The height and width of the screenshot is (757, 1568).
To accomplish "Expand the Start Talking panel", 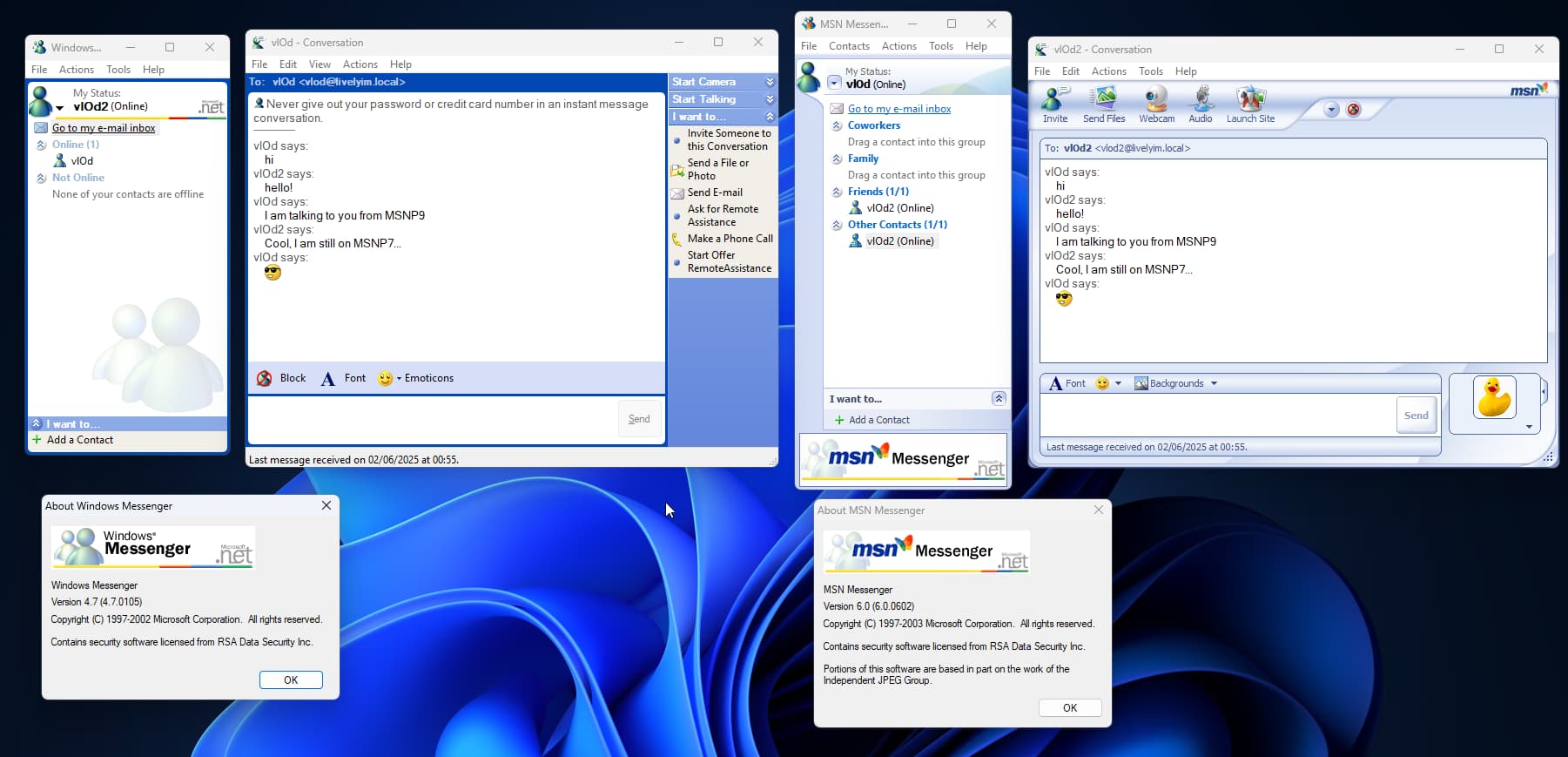I will (770, 99).
